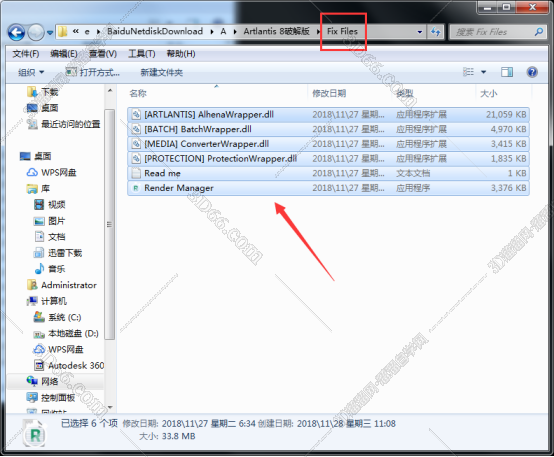Open Autodesk 360 in the navigation pane
This screenshot has width=554, height=457.
pyautogui.click(x=76, y=365)
